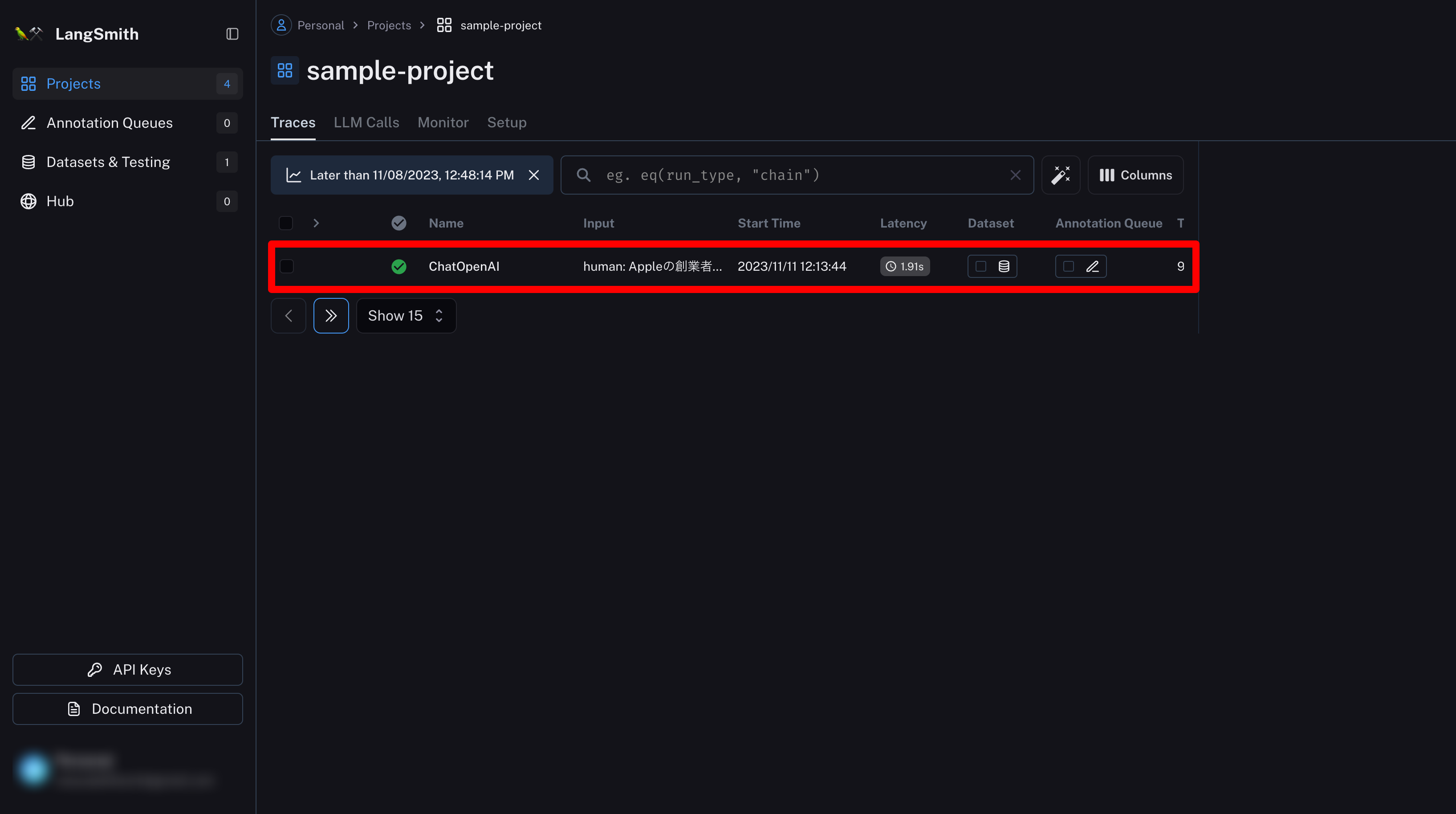Click the Datasets & Testing count badge 1
Image resolution: width=1456 pixels, height=814 pixels.
coord(227,162)
